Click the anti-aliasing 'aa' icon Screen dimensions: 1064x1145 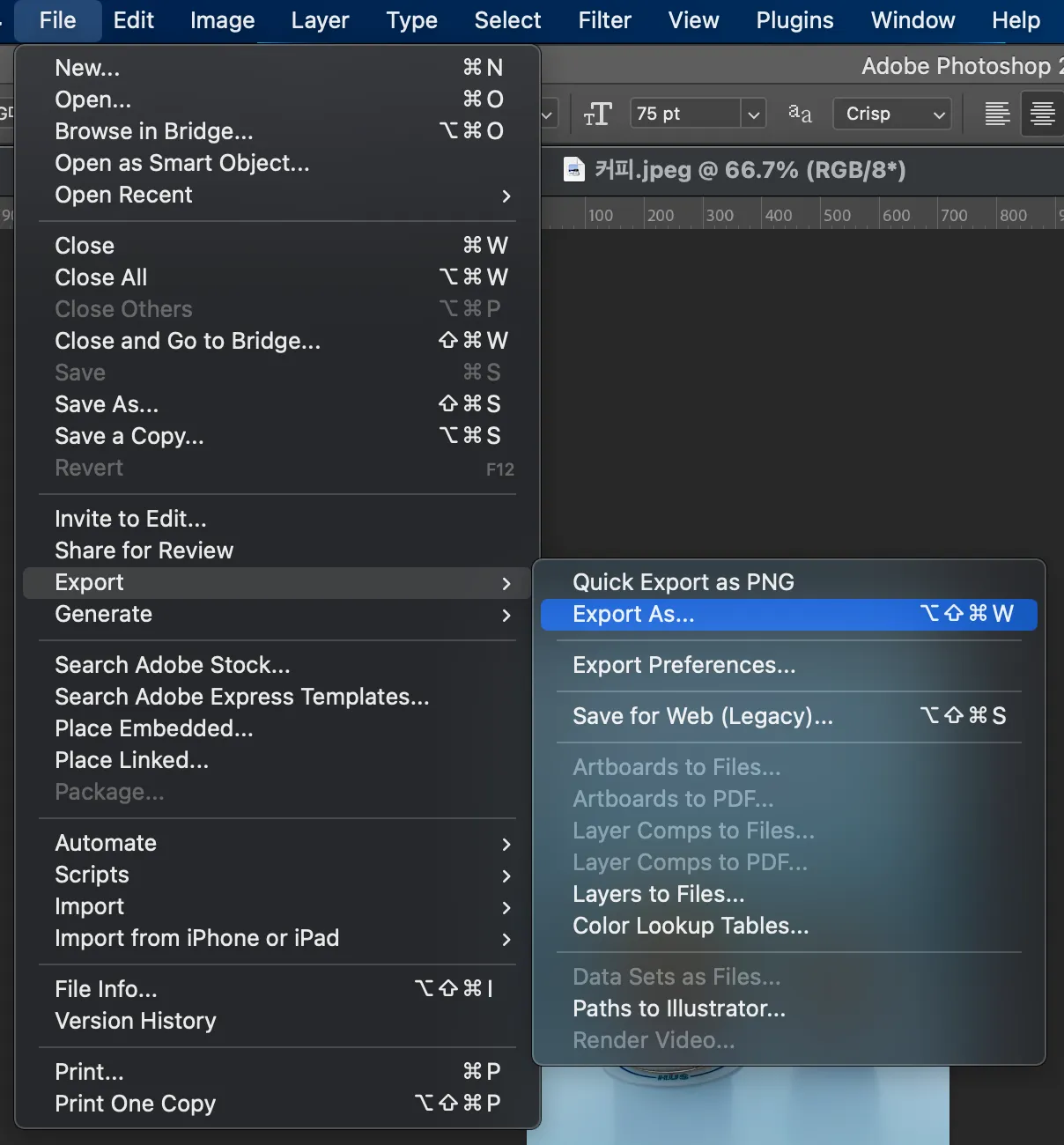800,113
